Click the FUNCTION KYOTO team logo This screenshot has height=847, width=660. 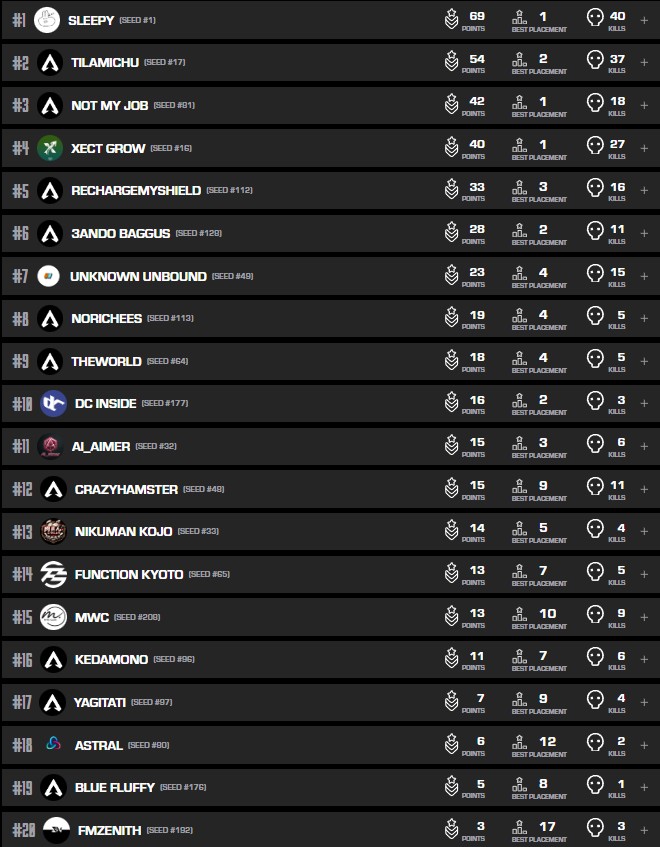point(53,574)
